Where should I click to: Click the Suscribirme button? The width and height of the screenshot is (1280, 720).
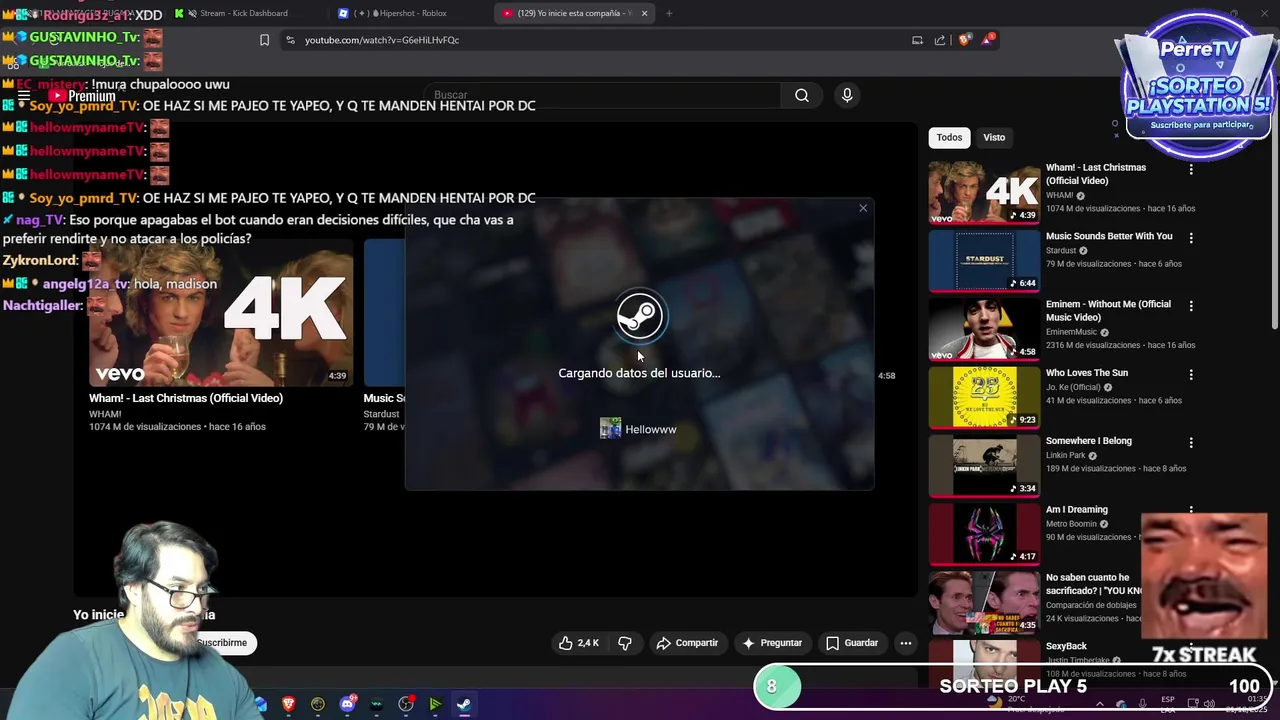coord(222,643)
